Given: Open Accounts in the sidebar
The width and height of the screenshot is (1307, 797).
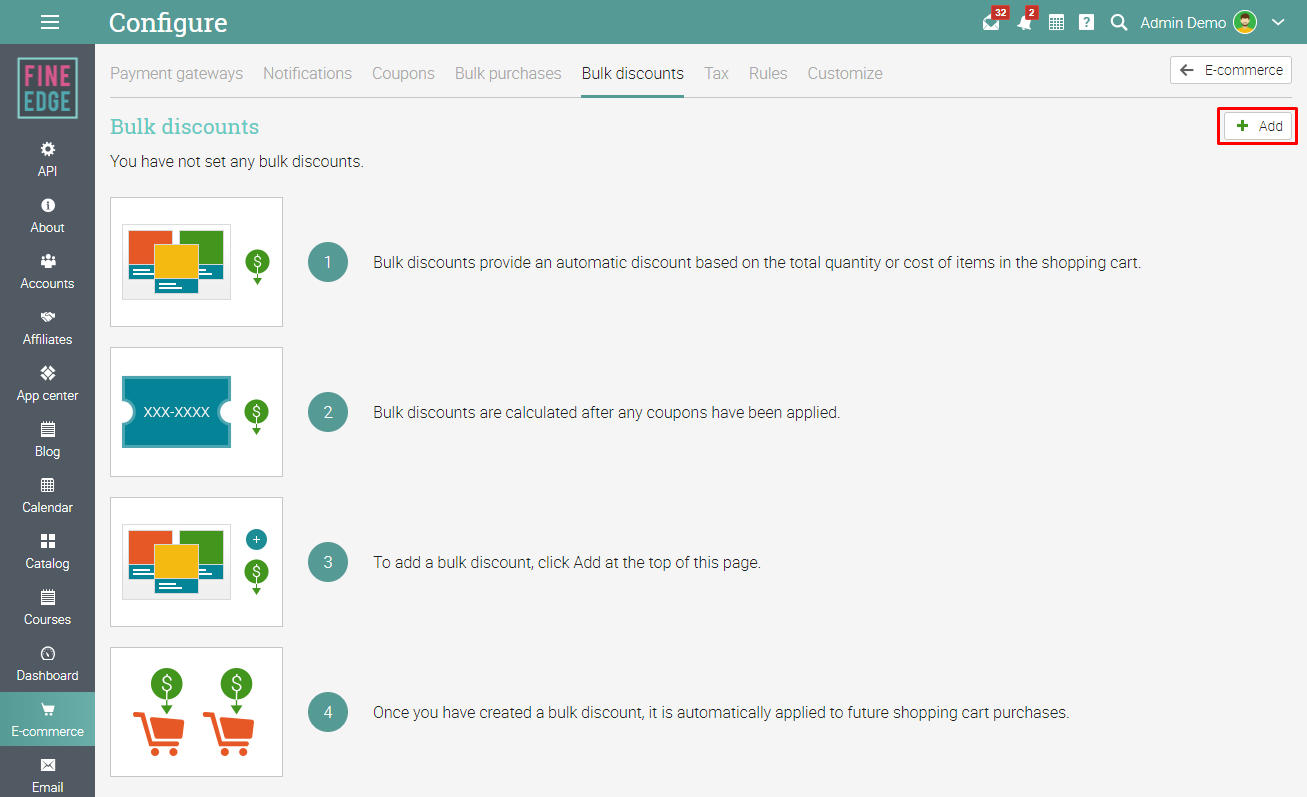Looking at the screenshot, I should pos(47,271).
